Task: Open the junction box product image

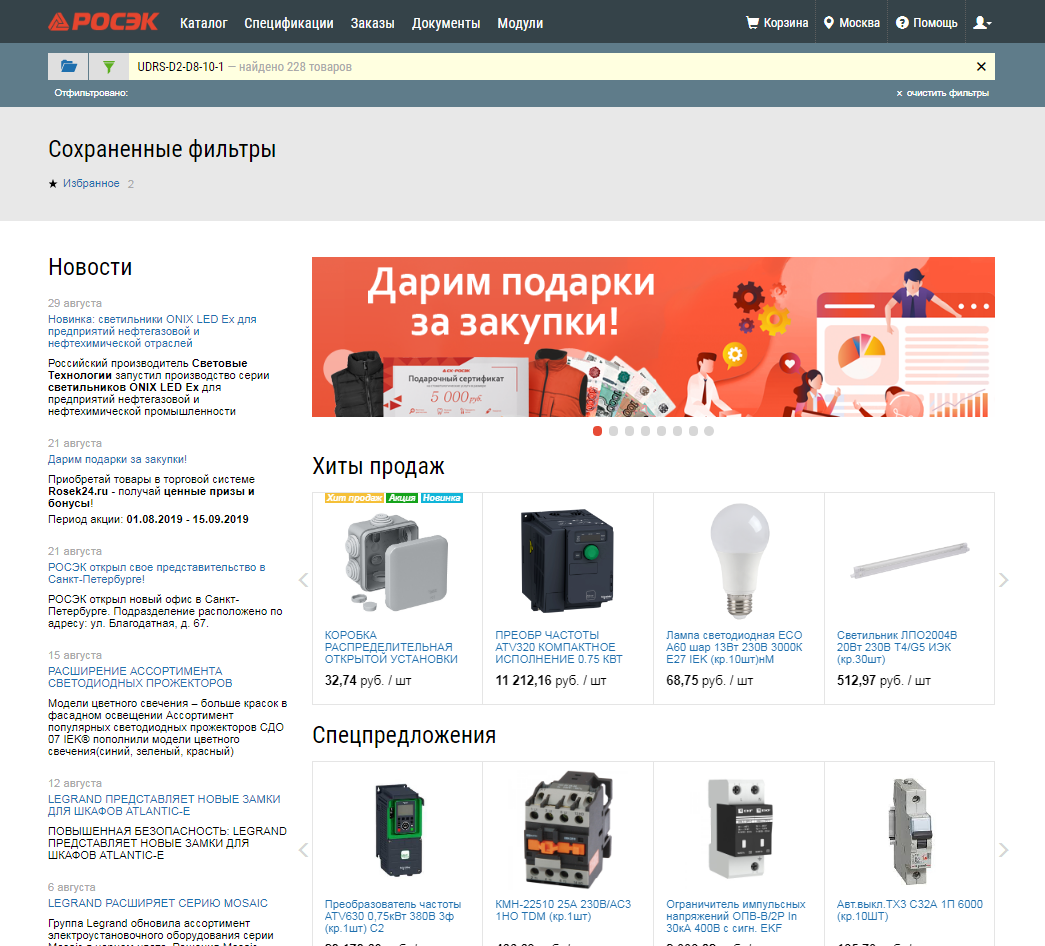Action: [x=397, y=563]
